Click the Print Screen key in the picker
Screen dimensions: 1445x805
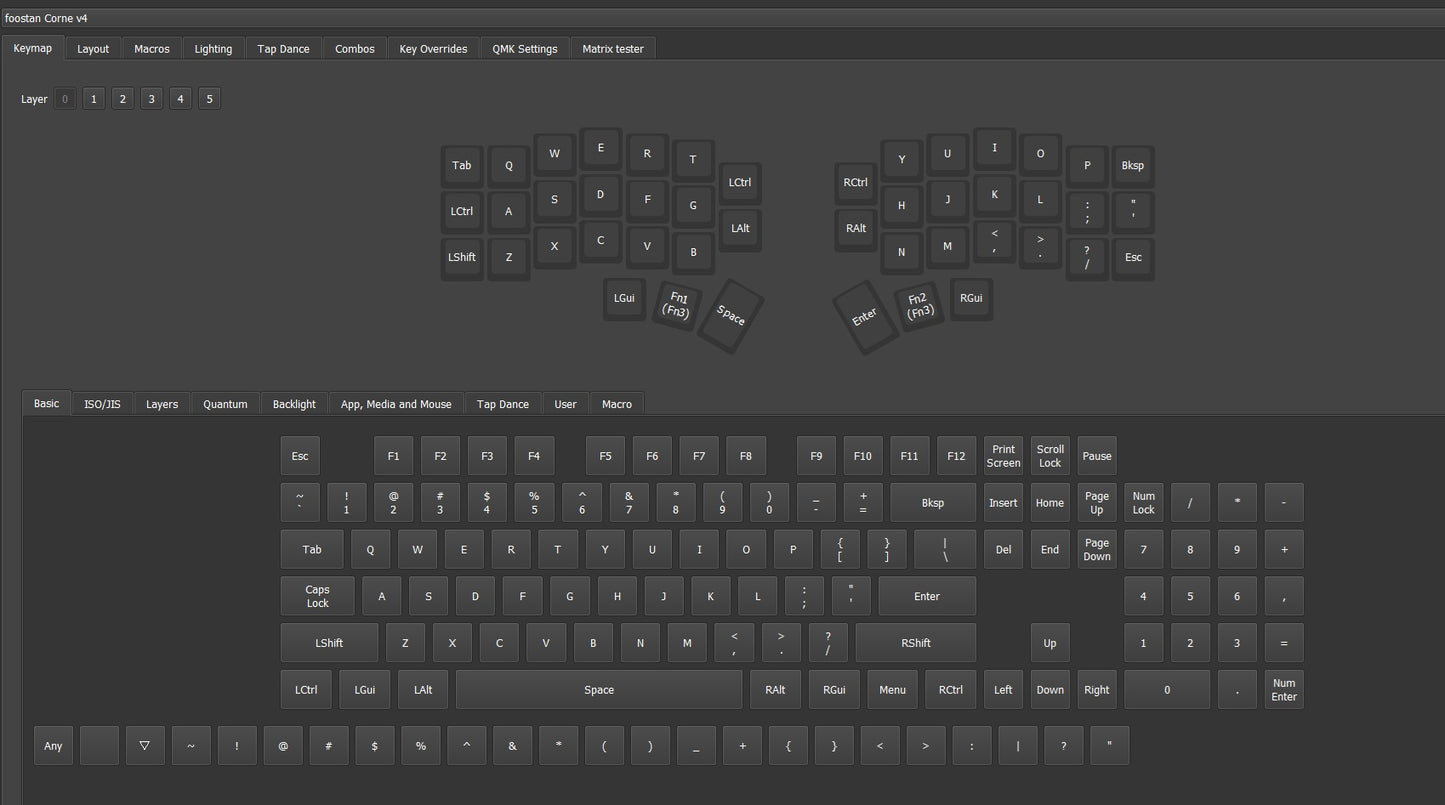[x=1003, y=455]
